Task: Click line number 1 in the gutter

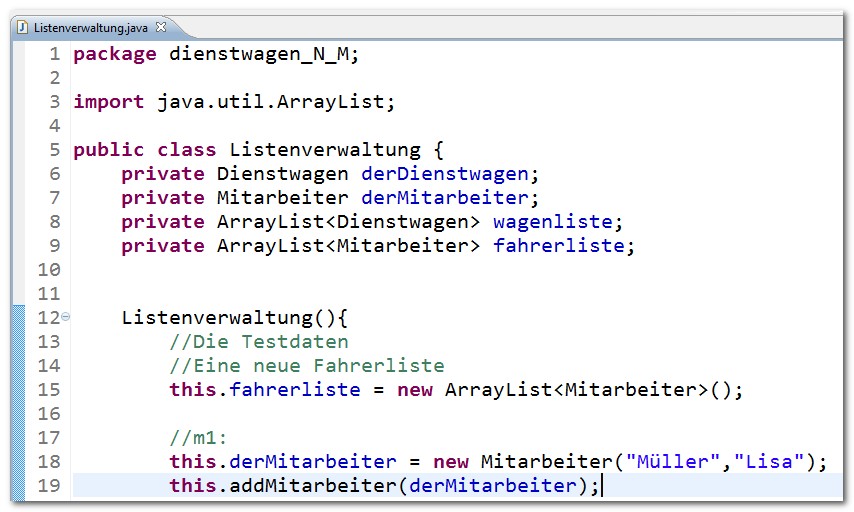Action: coord(54,54)
